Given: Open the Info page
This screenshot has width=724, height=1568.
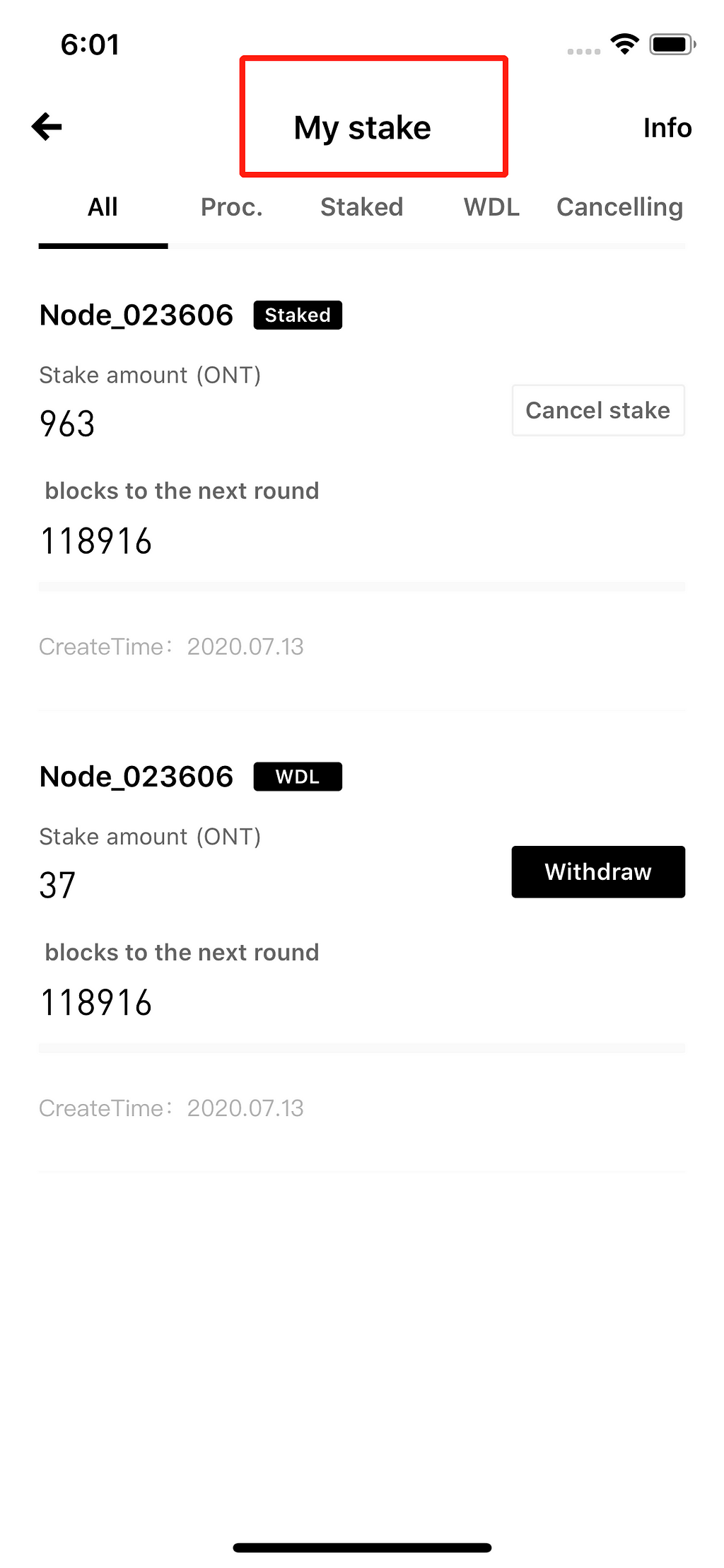Looking at the screenshot, I should click(x=667, y=128).
